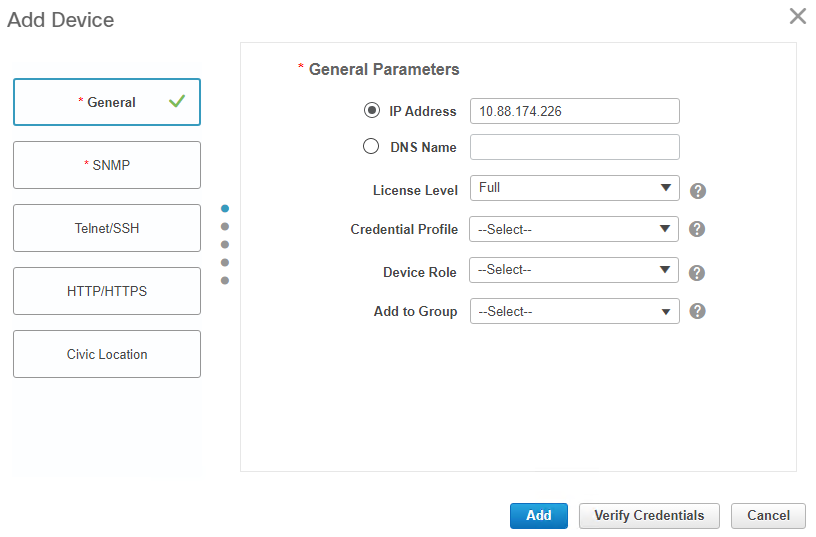
Task: Click help icon beside Credential Profile
Action: 698,229
